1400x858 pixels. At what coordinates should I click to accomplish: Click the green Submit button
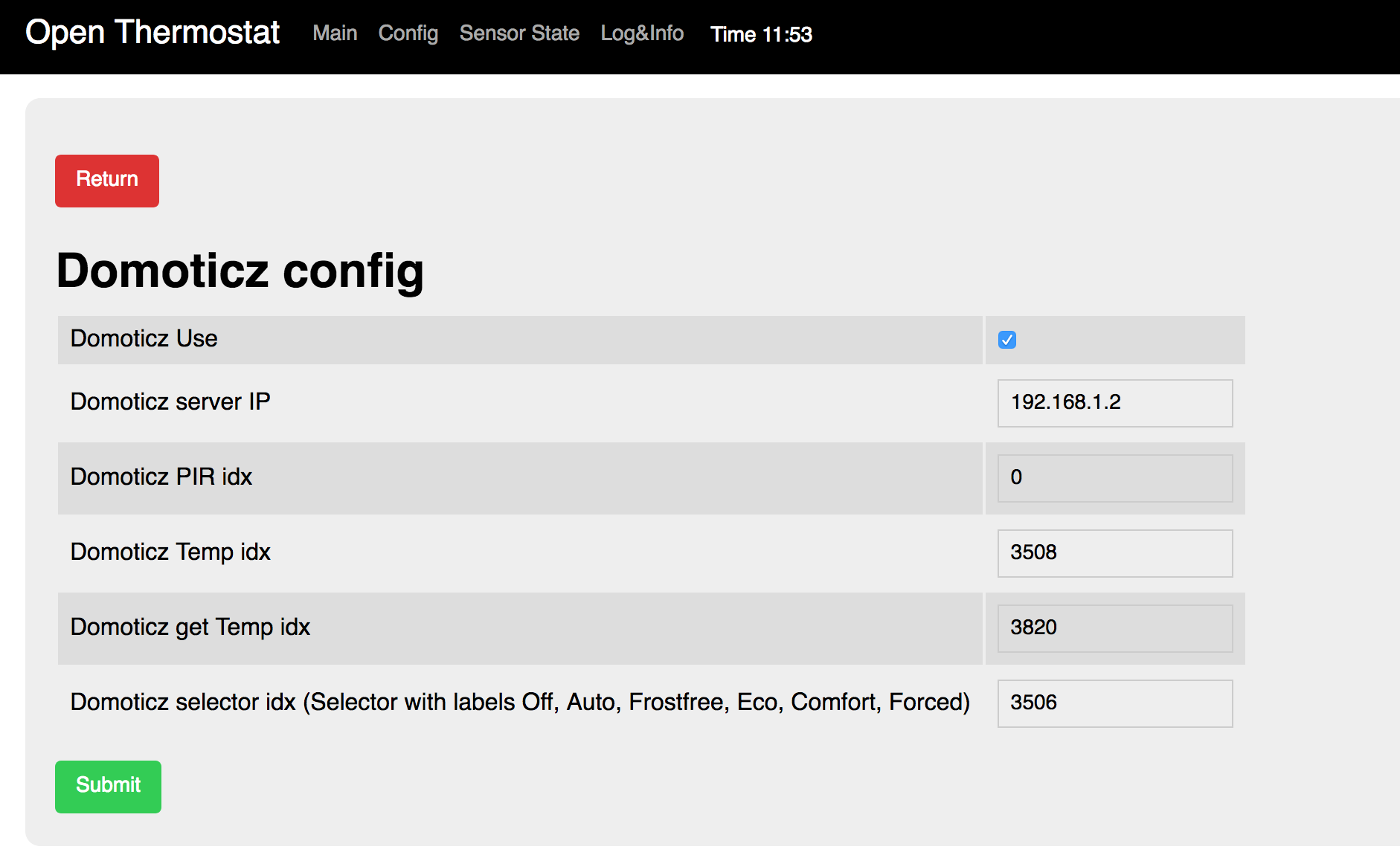tap(108, 787)
